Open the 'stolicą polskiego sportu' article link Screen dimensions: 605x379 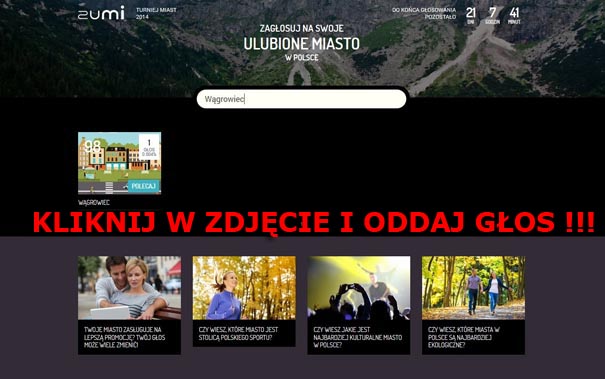(x=238, y=333)
